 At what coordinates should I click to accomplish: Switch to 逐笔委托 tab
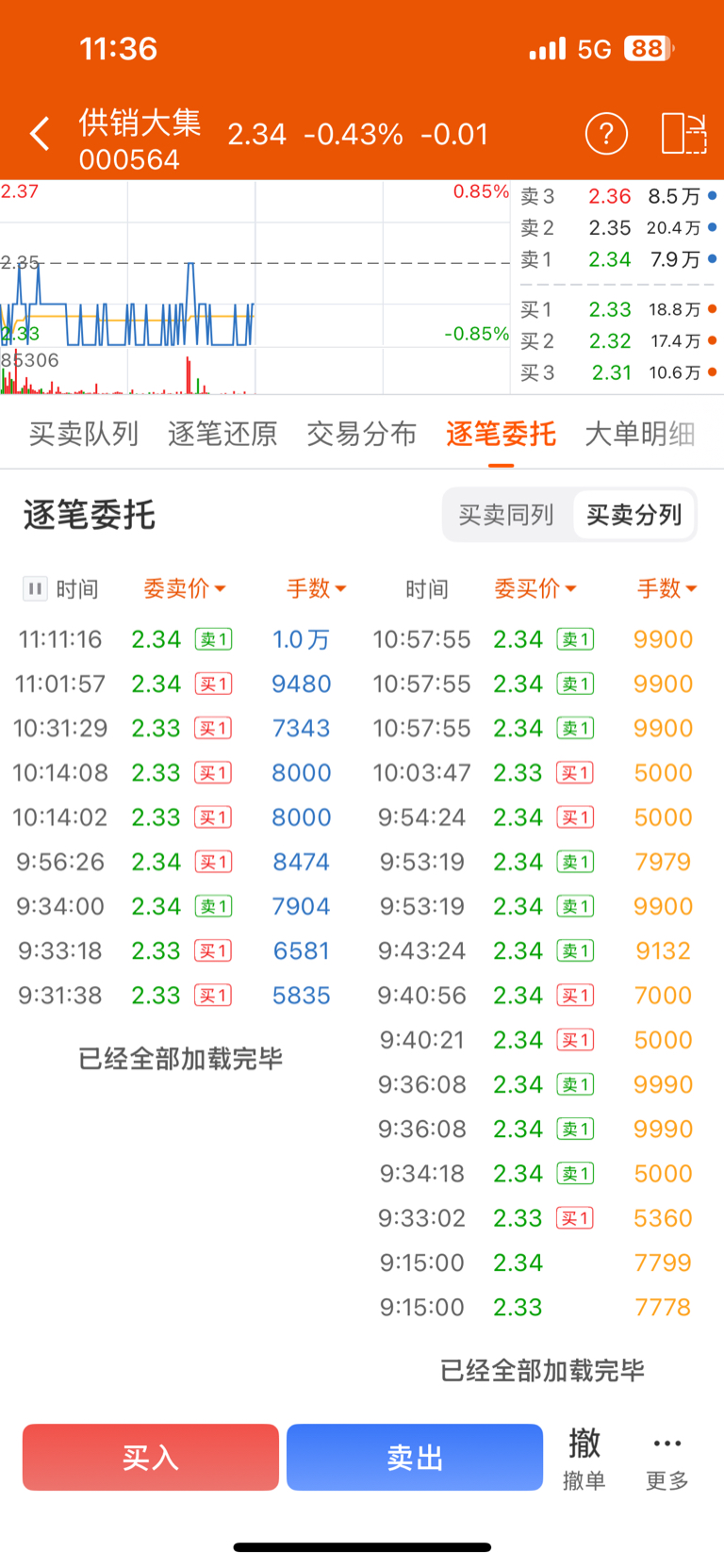coord(501,434)
